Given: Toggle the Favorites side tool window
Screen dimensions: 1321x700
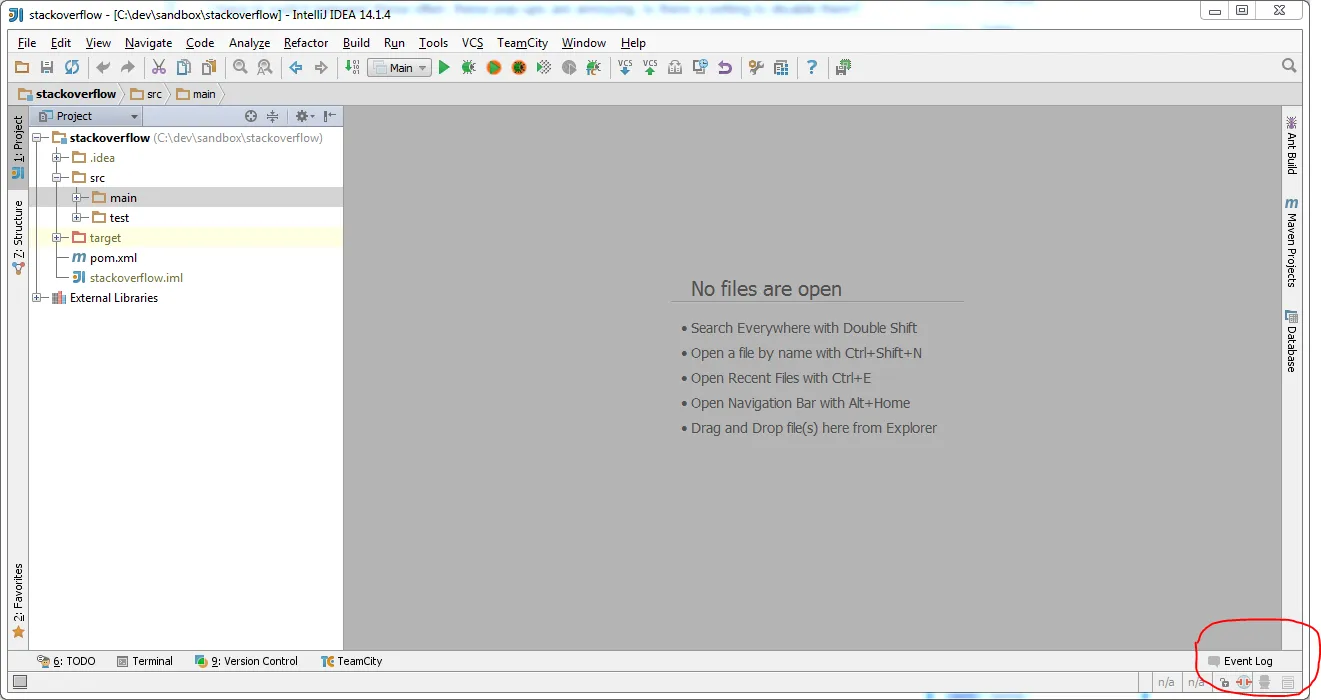Looking at the screenshot, I should coord(18,600).
